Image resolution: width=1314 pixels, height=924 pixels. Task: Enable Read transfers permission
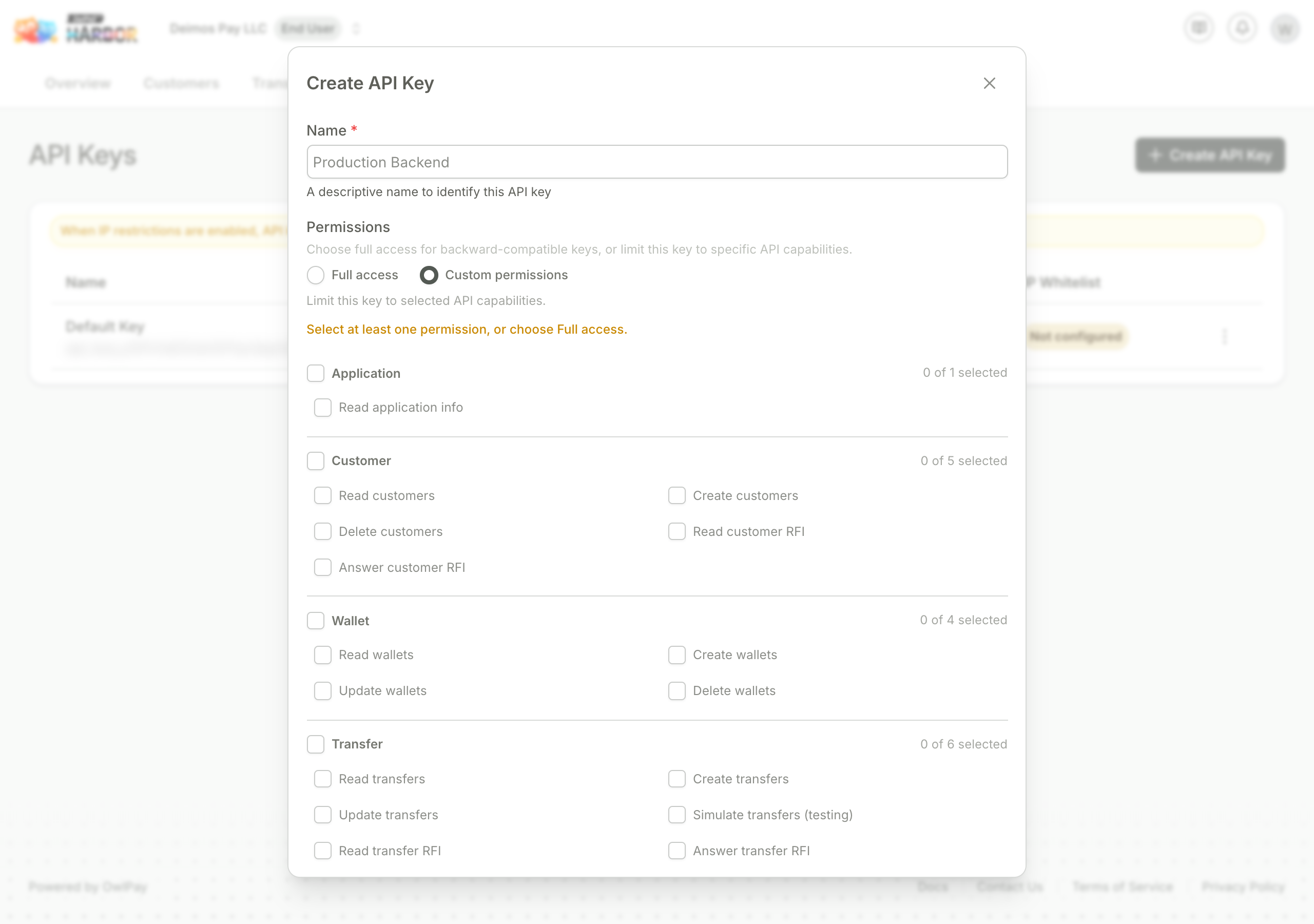click(x=323, y=779)
